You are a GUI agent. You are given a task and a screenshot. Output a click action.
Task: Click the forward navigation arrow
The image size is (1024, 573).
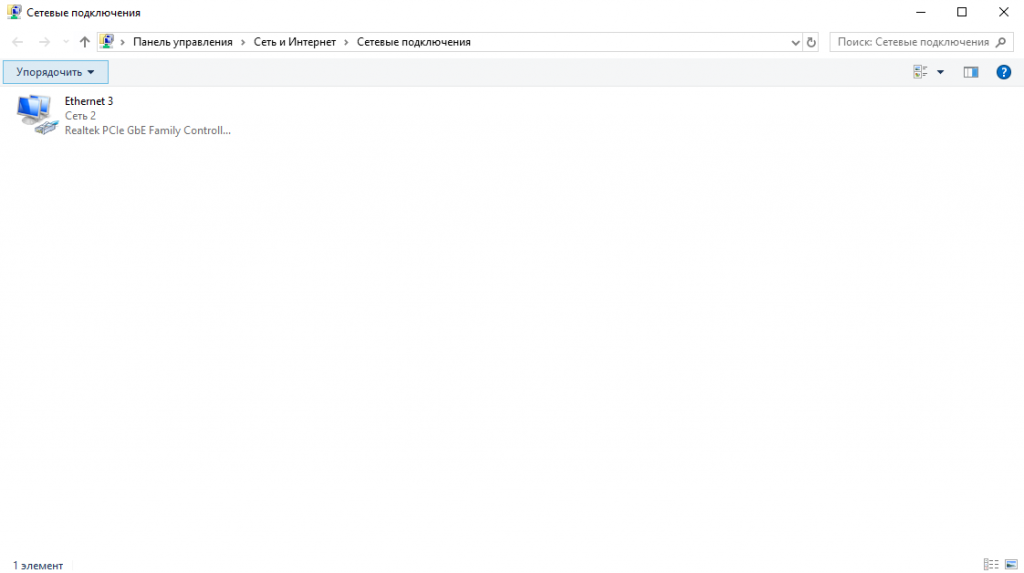(x=44, y=42)
